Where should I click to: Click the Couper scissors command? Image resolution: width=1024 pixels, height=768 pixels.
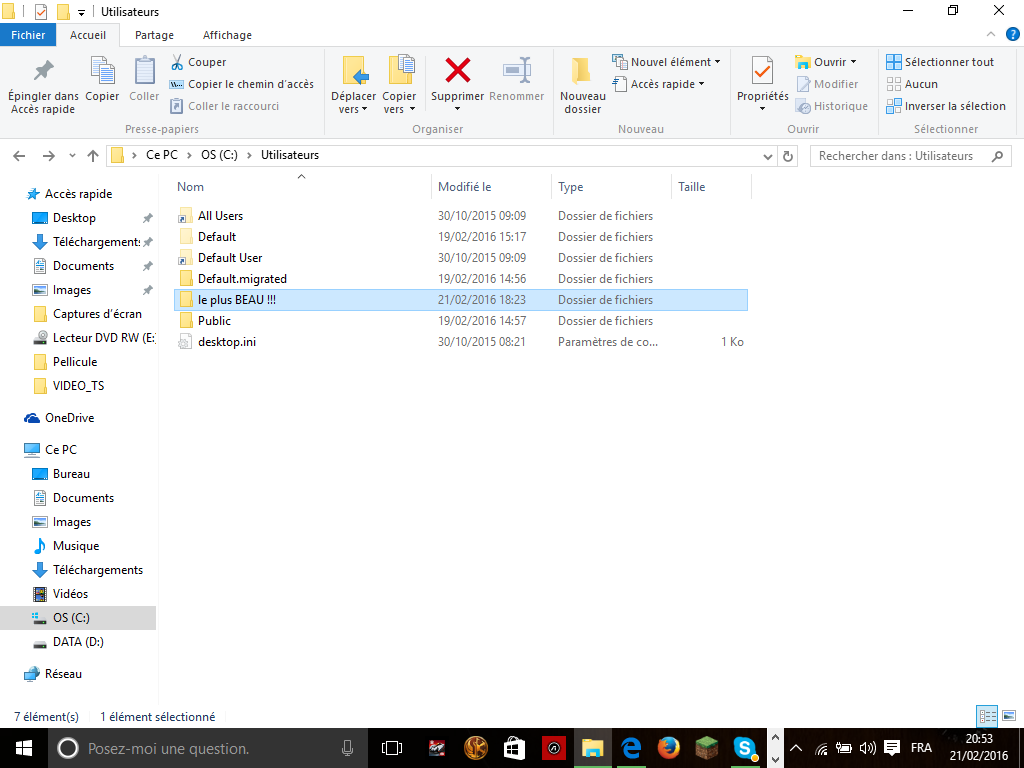click(198, 62)
